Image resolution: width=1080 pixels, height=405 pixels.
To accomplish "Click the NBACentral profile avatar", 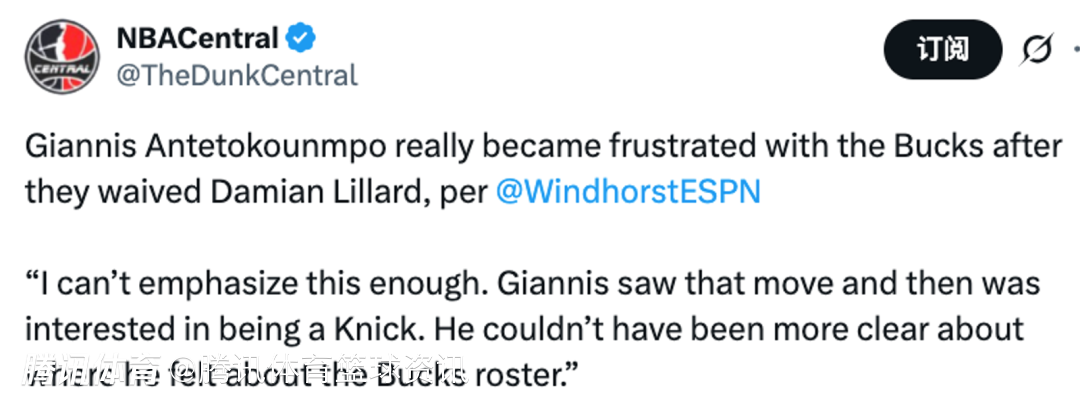I will [x=61, y=54].
